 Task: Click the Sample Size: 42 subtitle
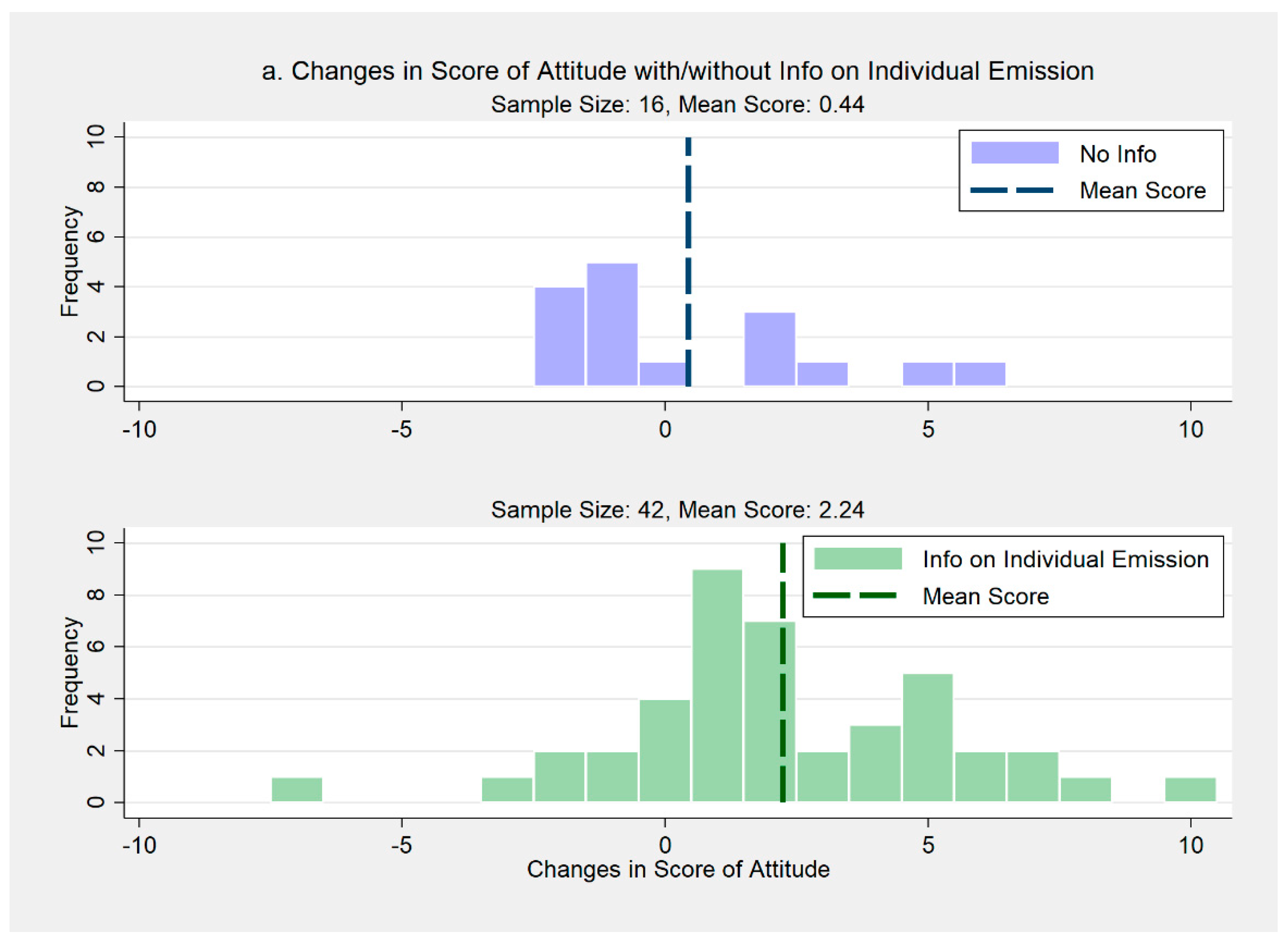tap(677, 510)
